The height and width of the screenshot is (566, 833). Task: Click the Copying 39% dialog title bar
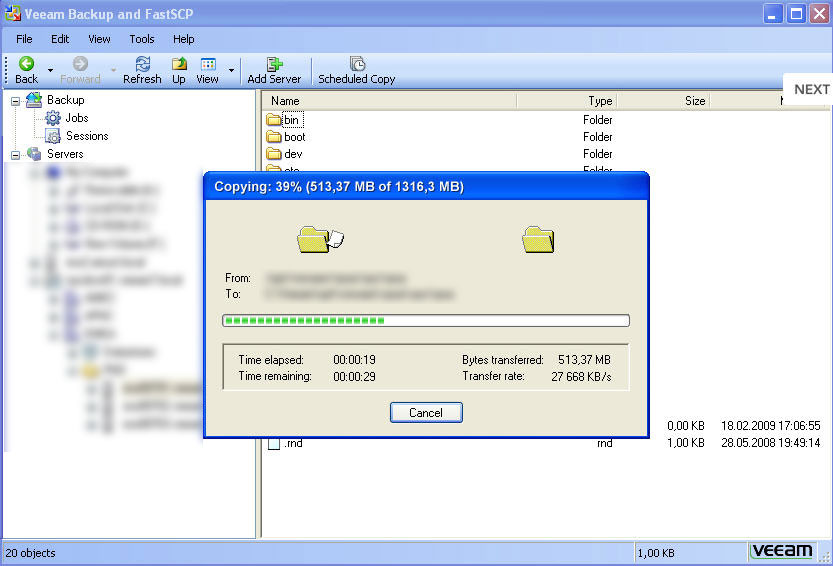pyautogui.click(x=426, y=187)
